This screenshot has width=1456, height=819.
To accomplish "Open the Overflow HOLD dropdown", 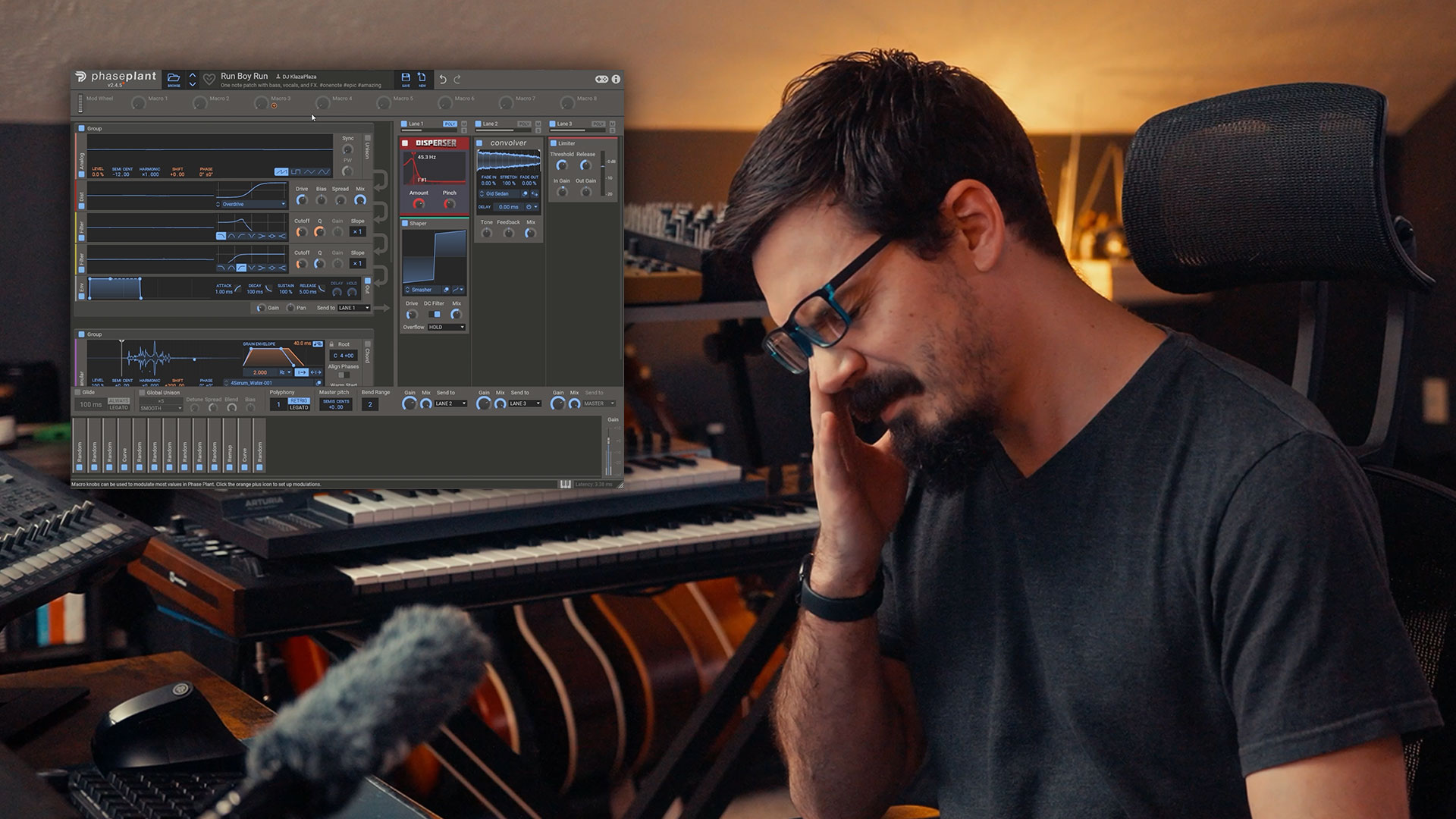I will point(447,327).
